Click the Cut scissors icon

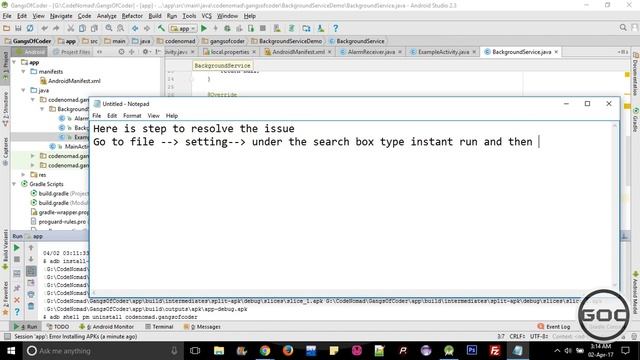coord(71,28)
